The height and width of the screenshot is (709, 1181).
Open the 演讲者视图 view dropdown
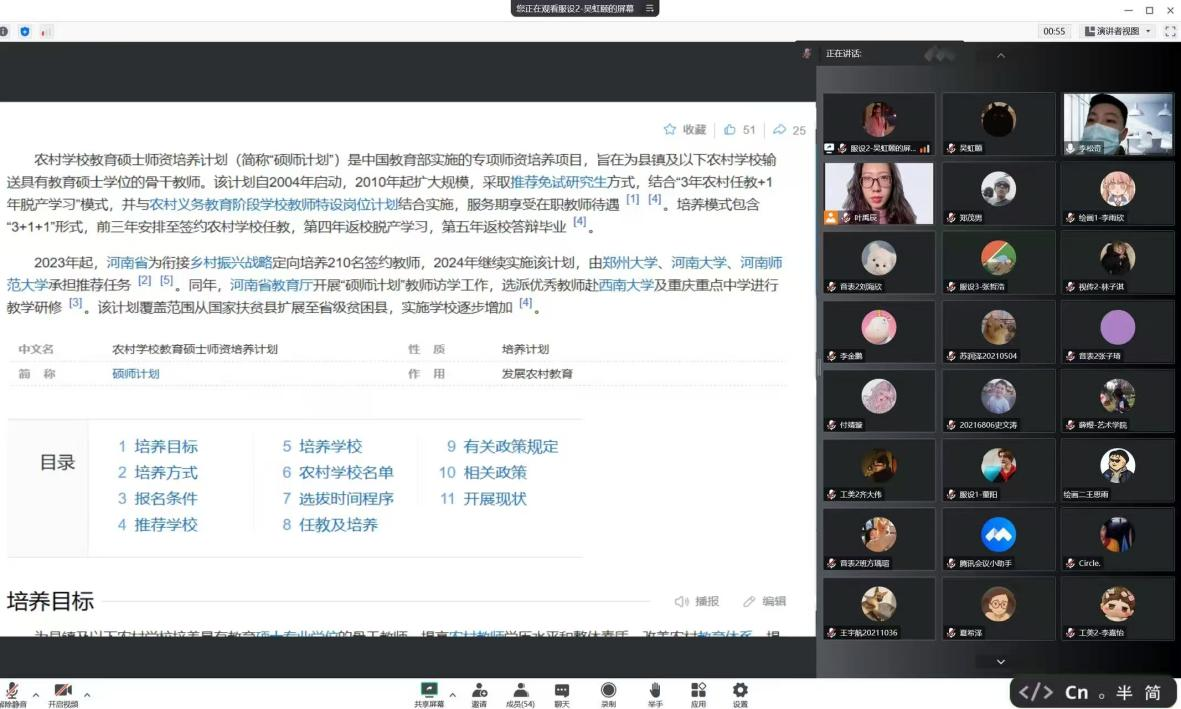coord(1119,31)
